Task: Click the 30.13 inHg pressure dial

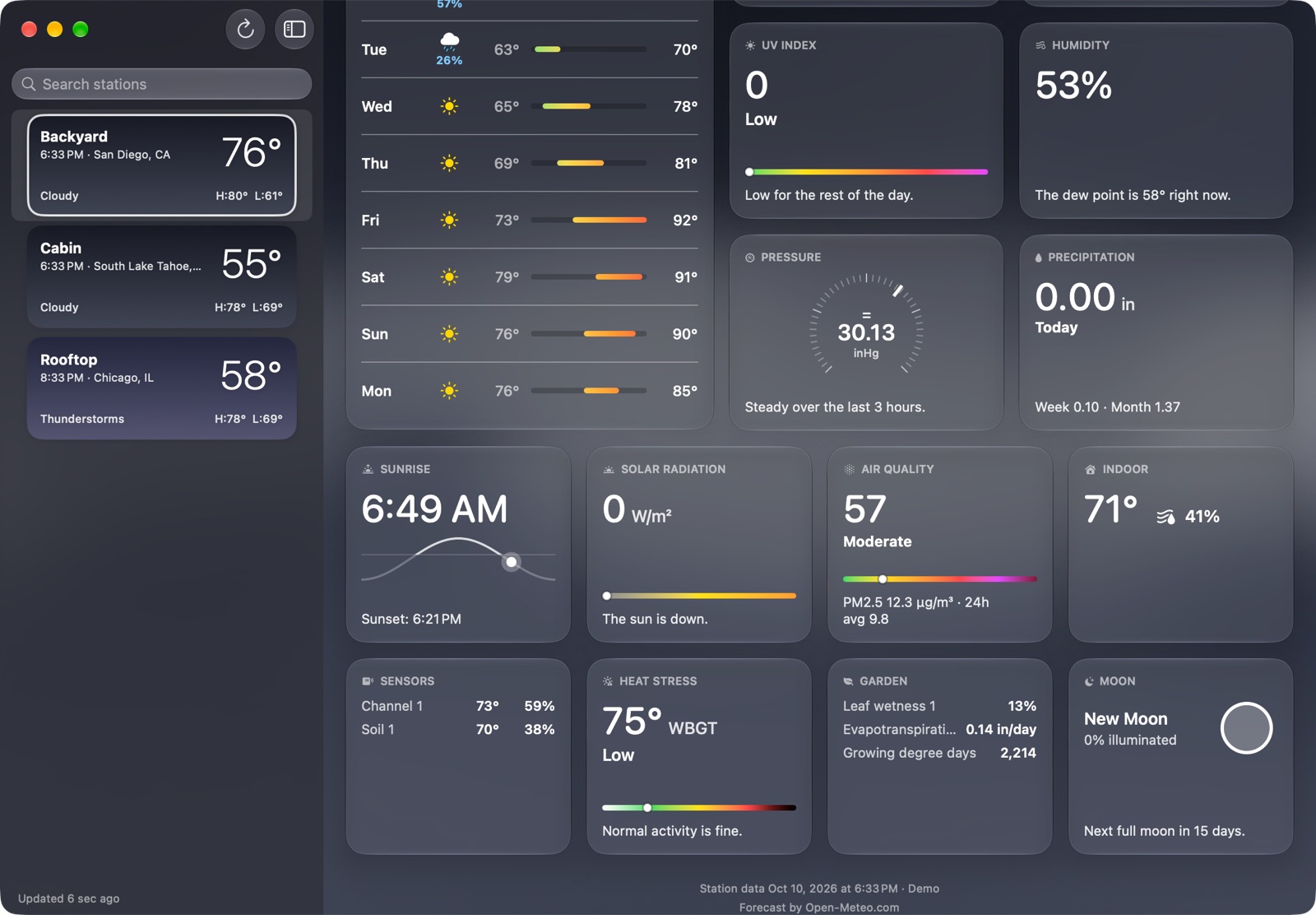Action: point(866,323)
